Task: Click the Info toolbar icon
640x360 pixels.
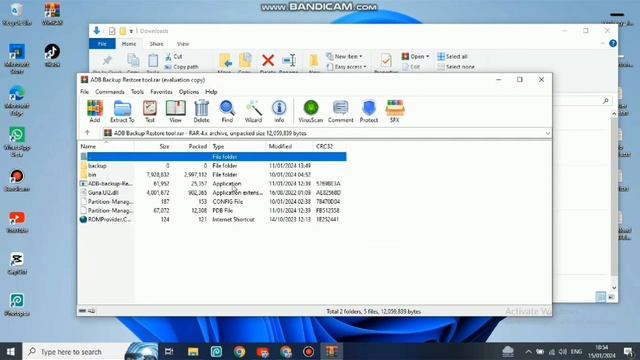Action: tap(279, 111)
